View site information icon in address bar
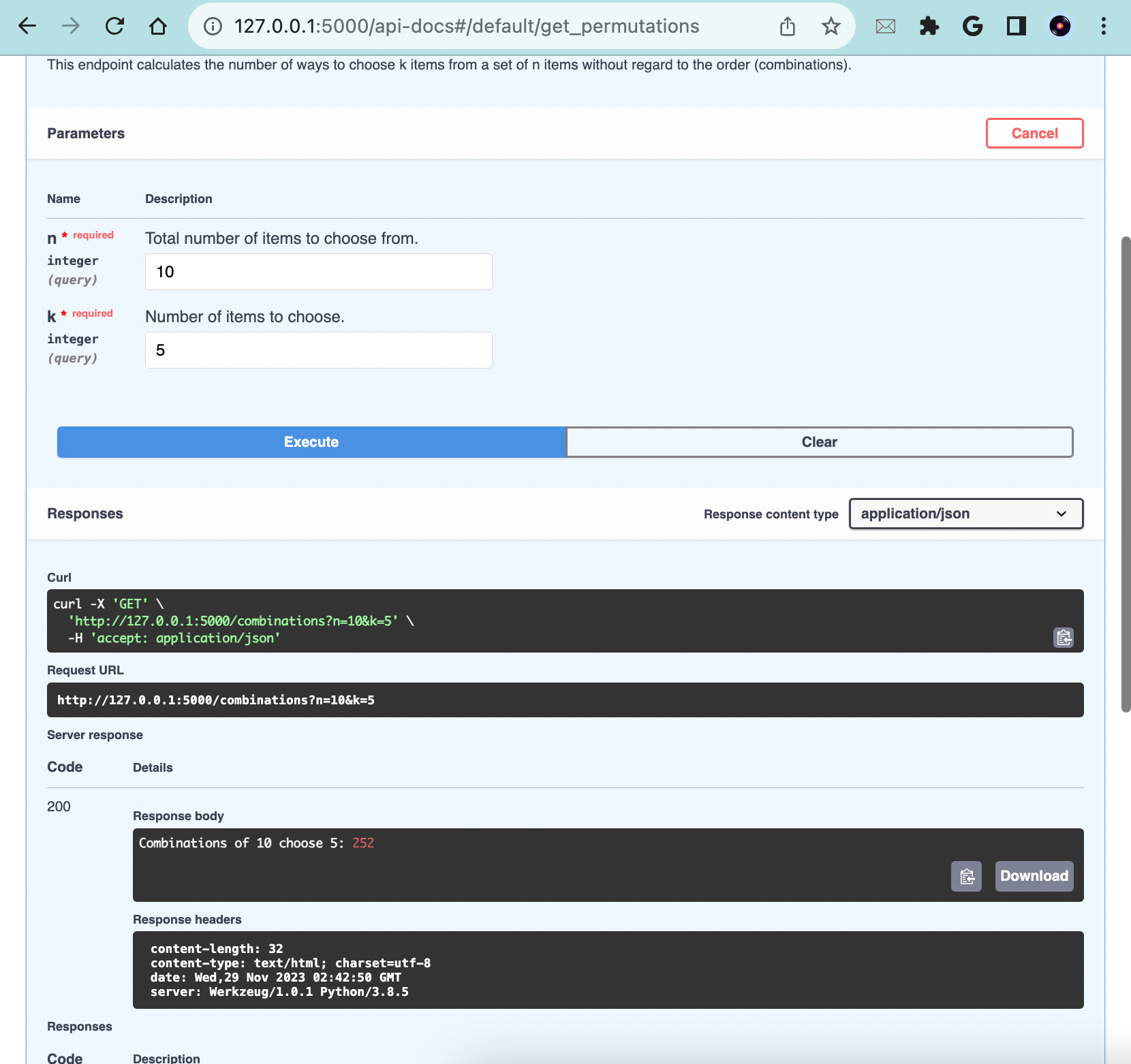 [x=213, y=26]
